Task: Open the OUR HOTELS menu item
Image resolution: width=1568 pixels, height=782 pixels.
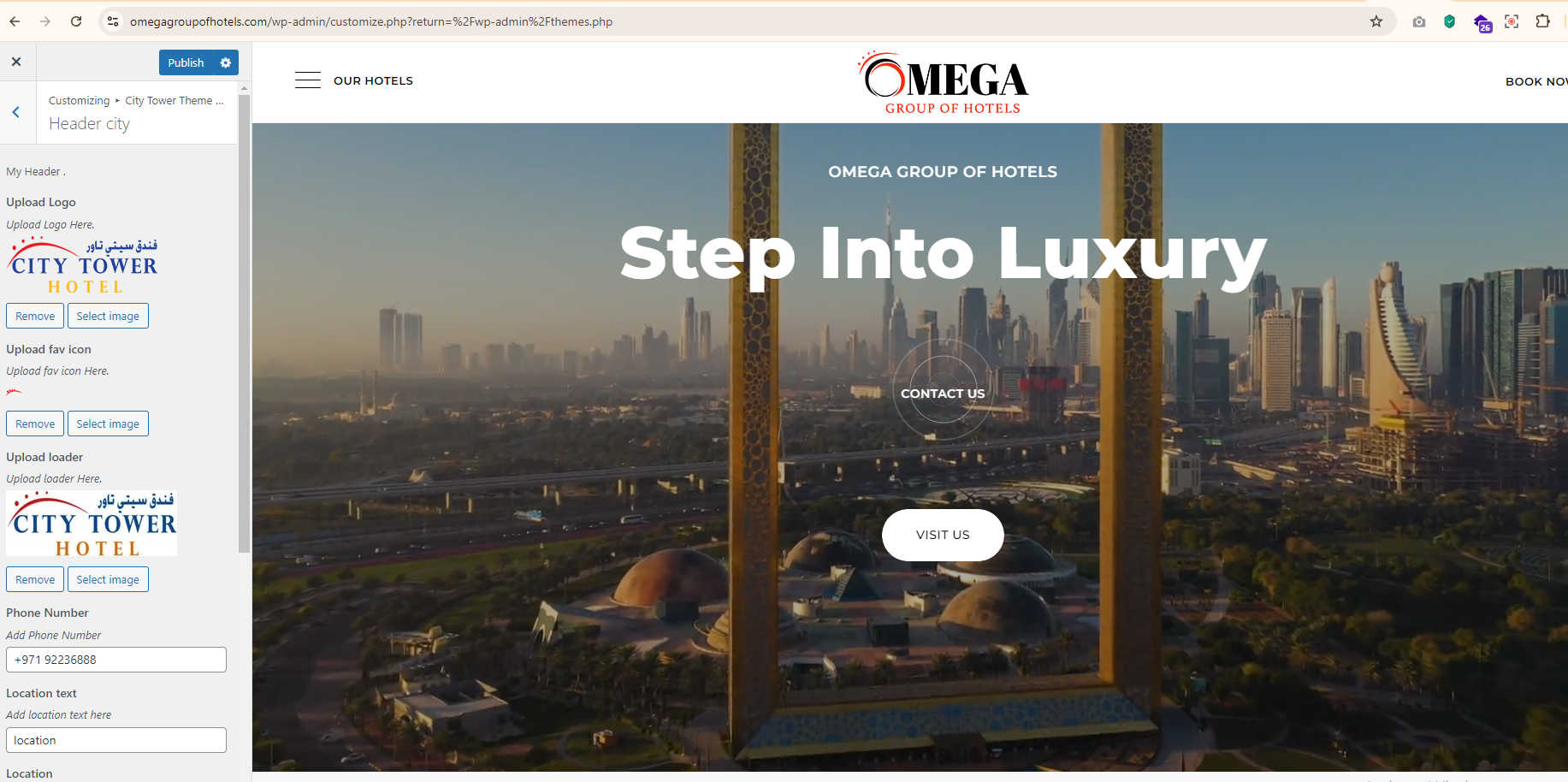Action: pyautogui.click(x=373, y=80)
